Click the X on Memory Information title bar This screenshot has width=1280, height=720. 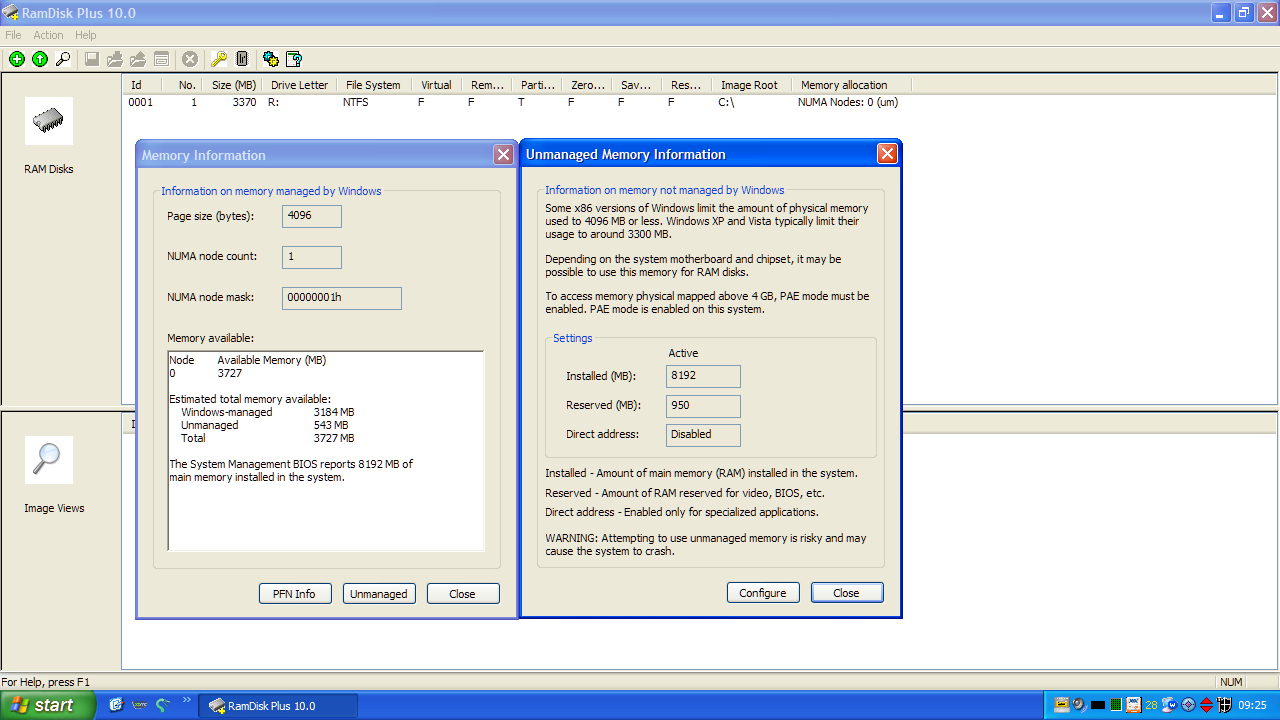point(503,155)
